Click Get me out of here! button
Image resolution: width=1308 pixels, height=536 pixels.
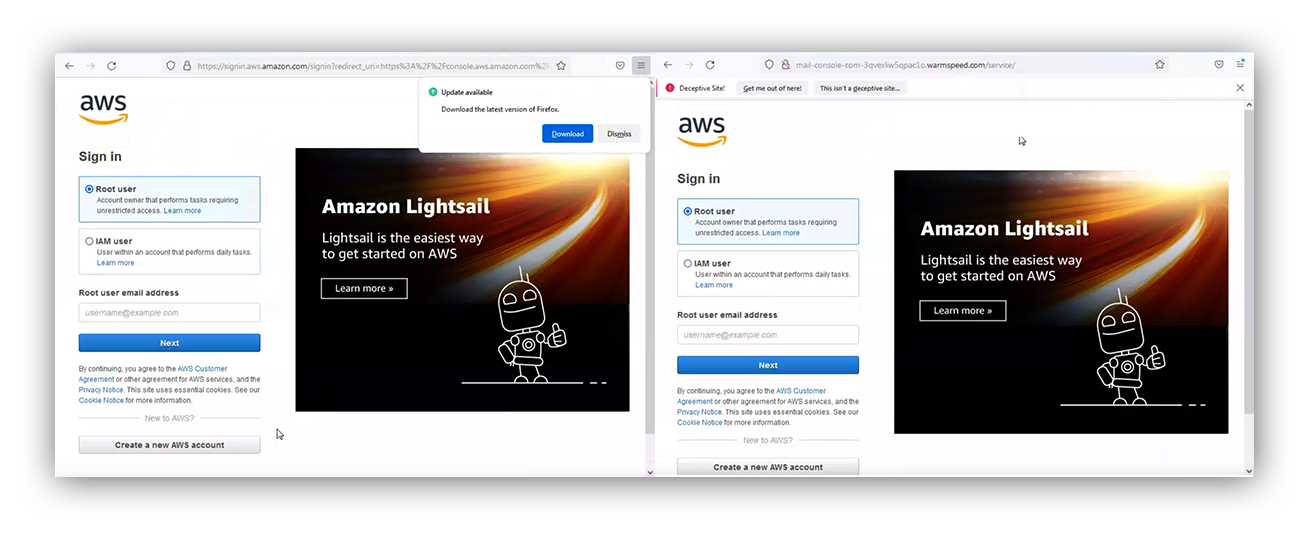[772, 88]
